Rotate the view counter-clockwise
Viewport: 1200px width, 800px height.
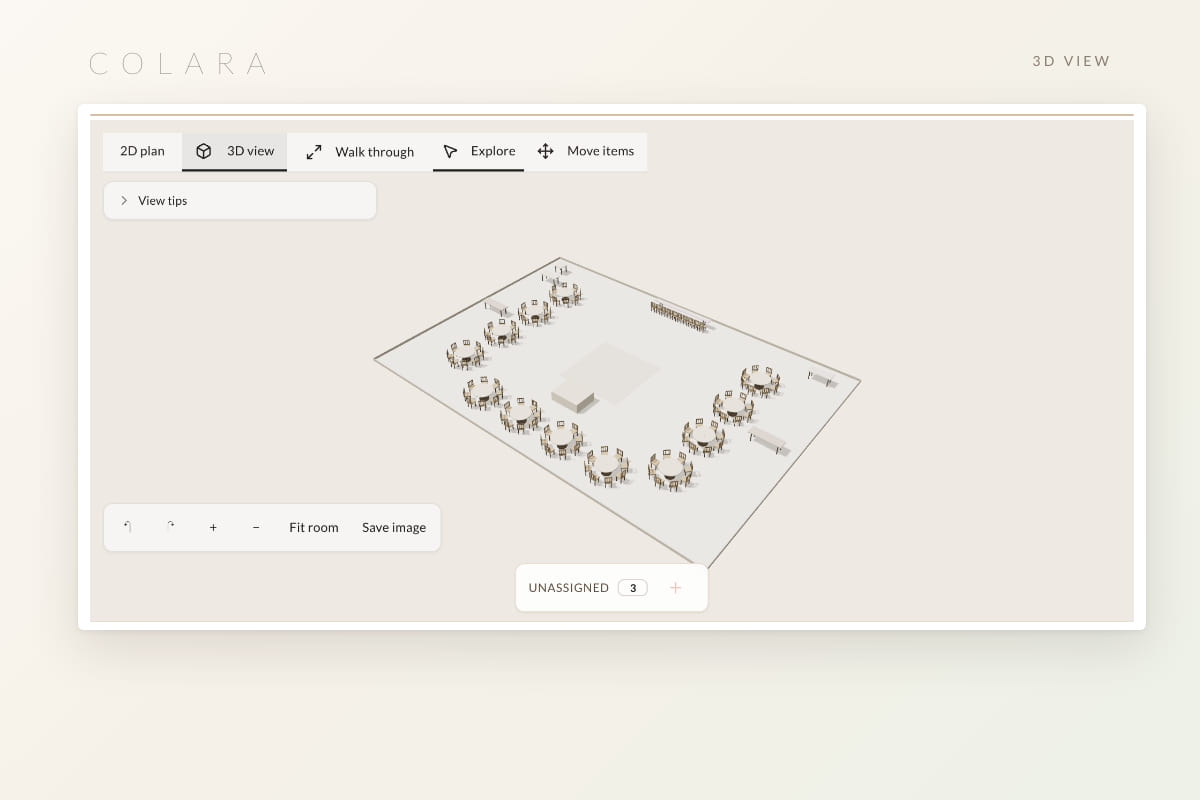click(128, 527)
